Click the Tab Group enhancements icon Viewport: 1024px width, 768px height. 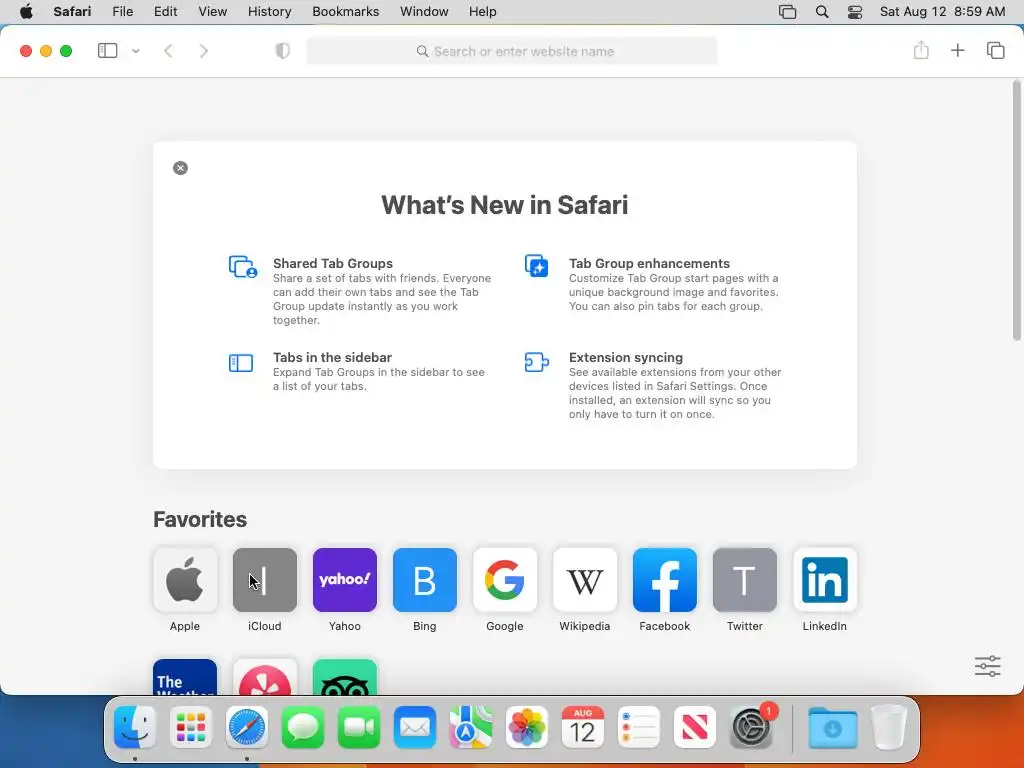(x=537, y=266)
